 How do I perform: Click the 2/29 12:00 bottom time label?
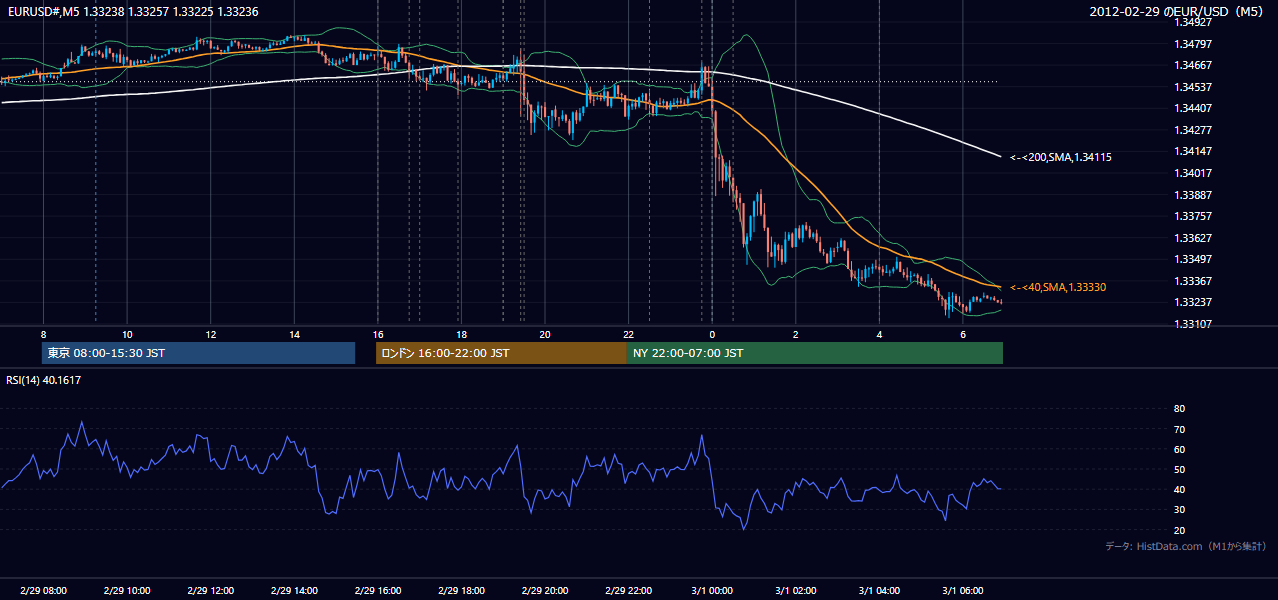pos(211,591)
